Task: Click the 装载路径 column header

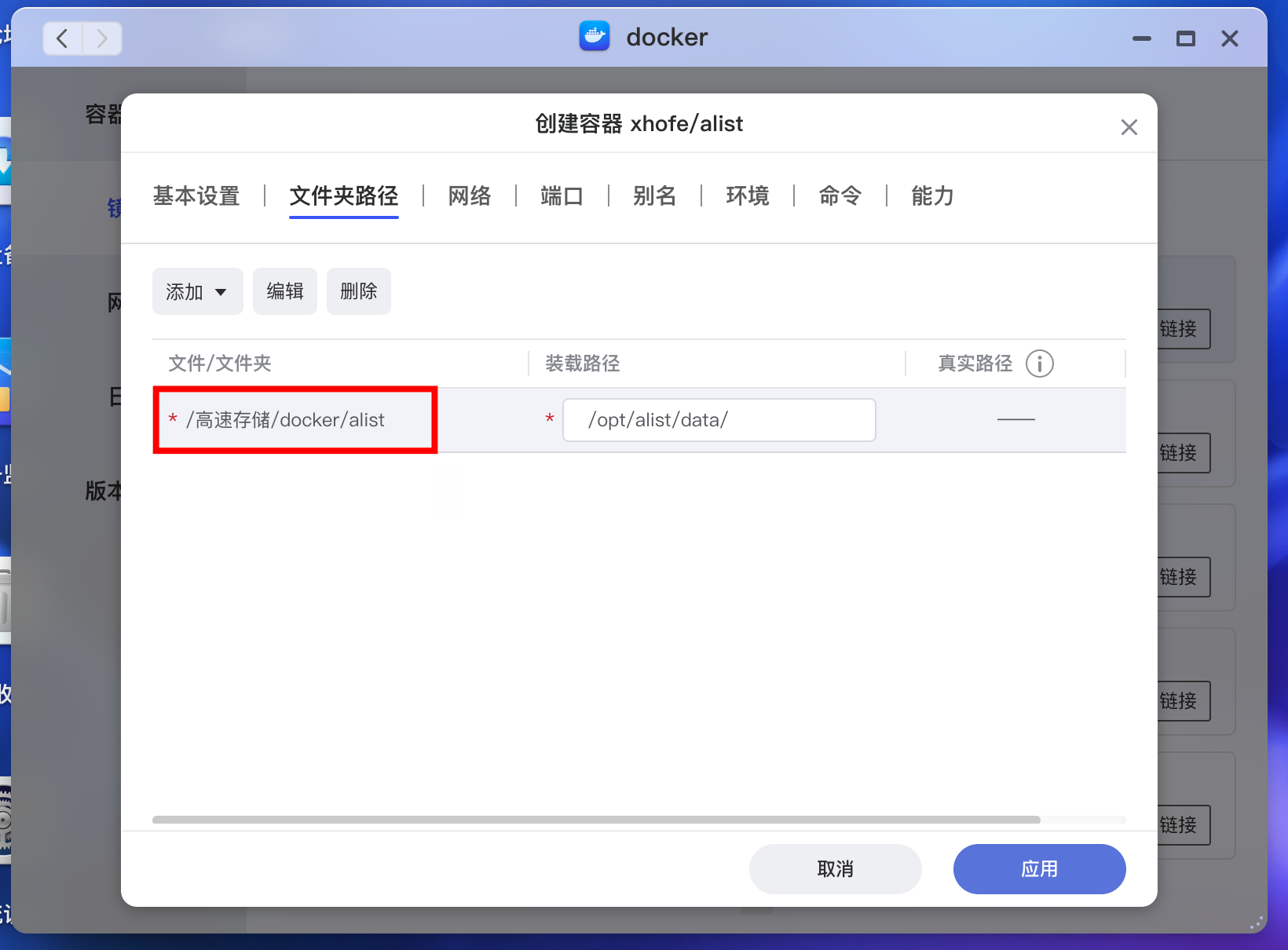Action: tap(583, 364)
